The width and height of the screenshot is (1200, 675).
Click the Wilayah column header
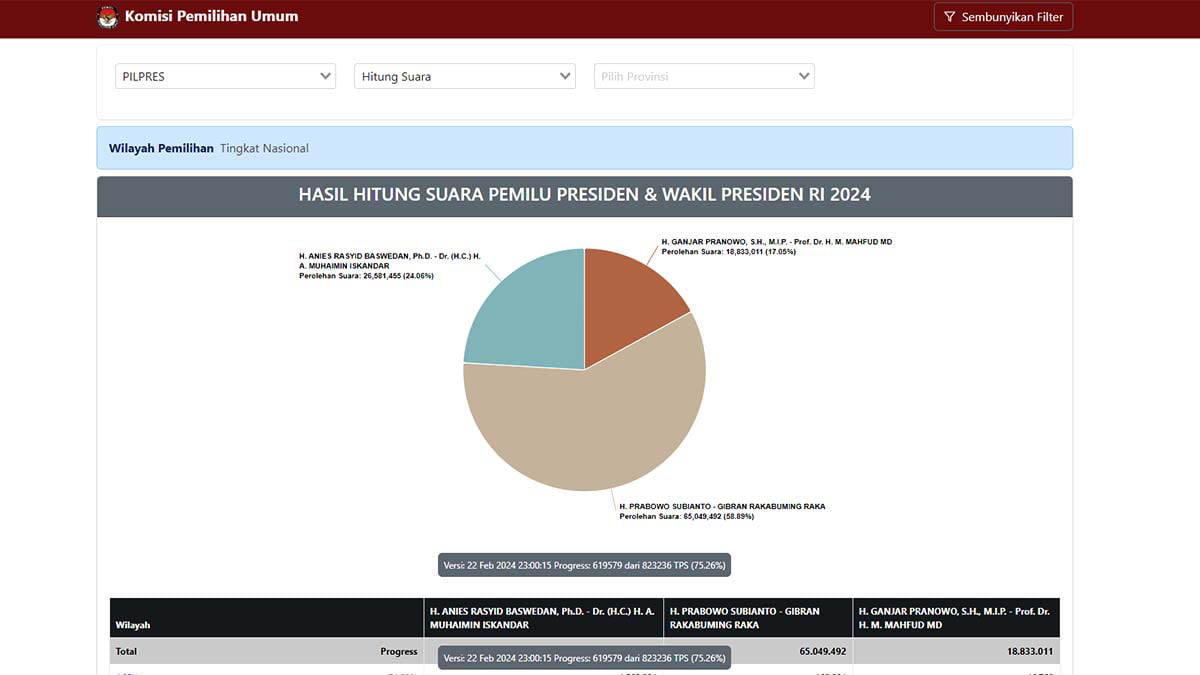267,618
